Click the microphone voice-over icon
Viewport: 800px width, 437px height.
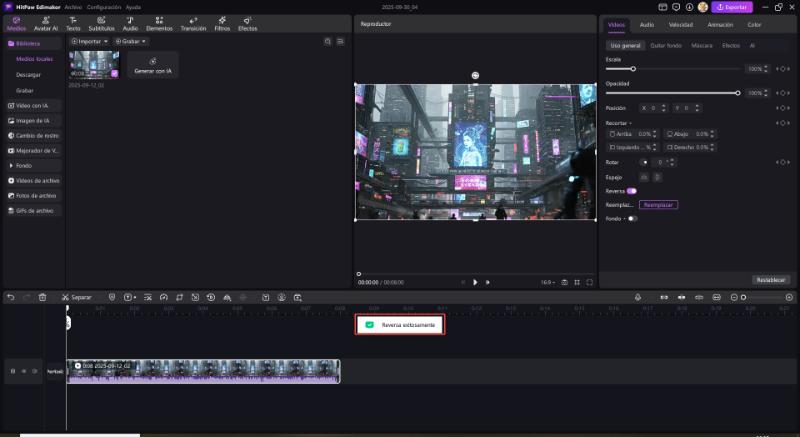pyautogui.click(x=638, y=297)
